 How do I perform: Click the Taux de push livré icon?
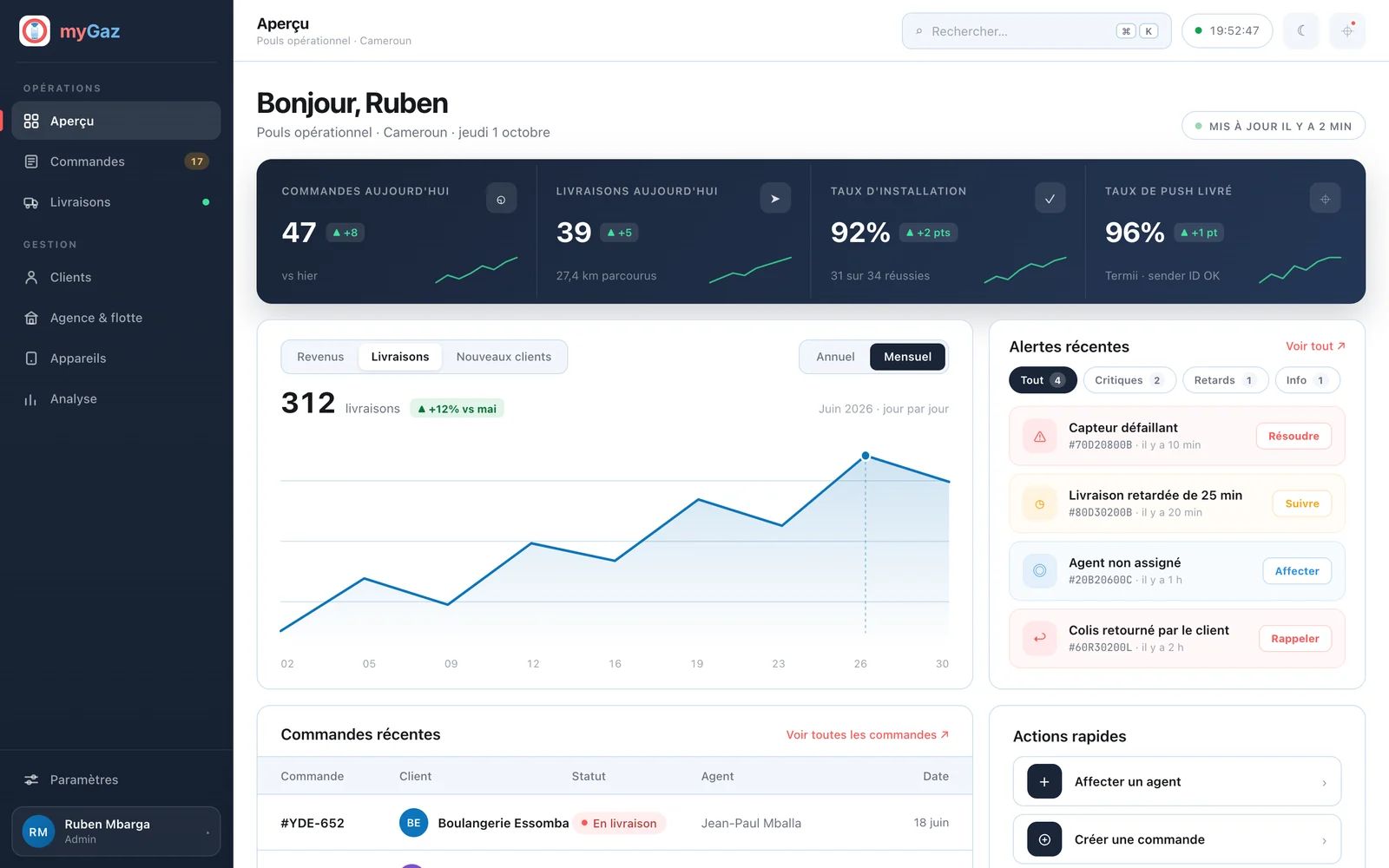click(x=1325, y=199)
